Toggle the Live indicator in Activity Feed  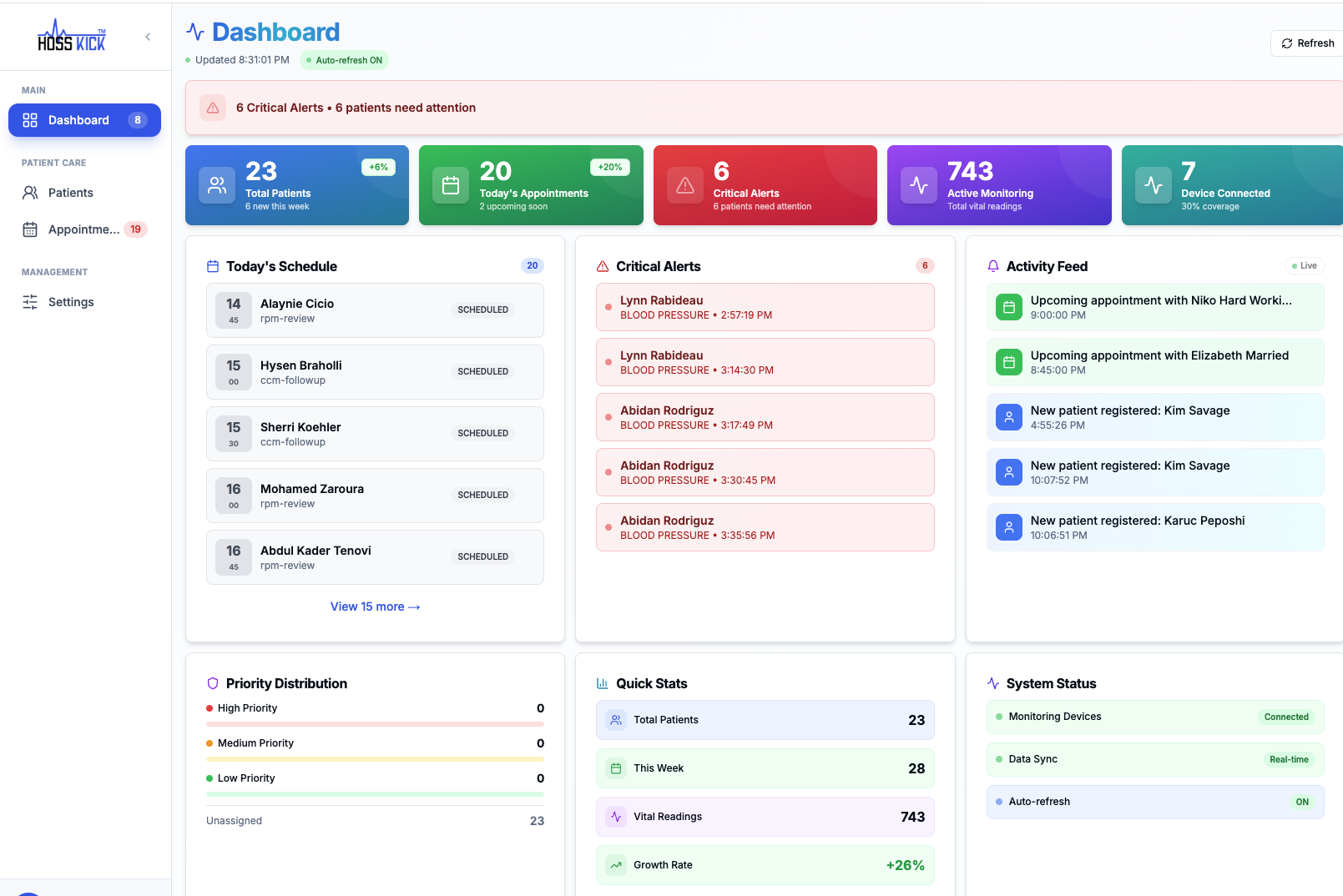pyautogui.click(x=1304, y=265)
